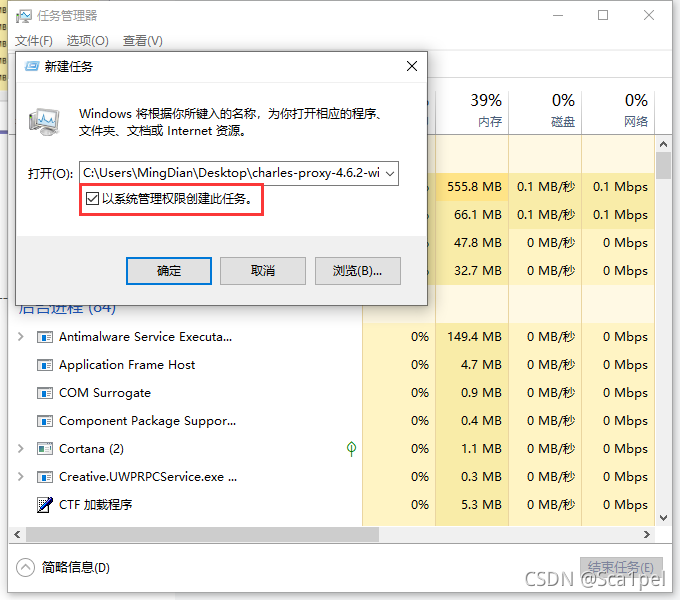Click the Cortana green leaf status icon
The width and height of the screenshot is (680, 600).
pos(351,448)
